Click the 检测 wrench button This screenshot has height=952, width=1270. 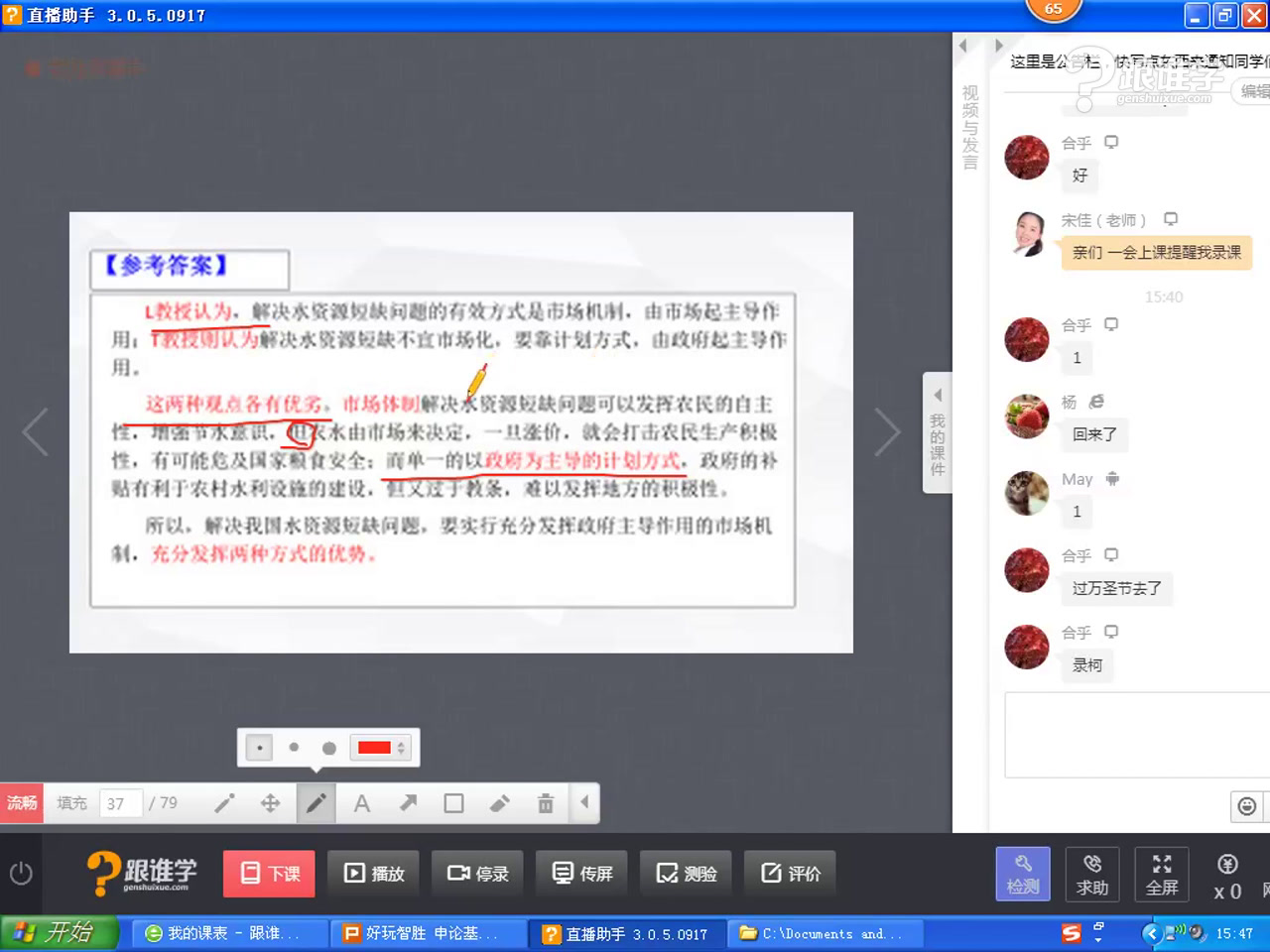[x=1023, y=874]
